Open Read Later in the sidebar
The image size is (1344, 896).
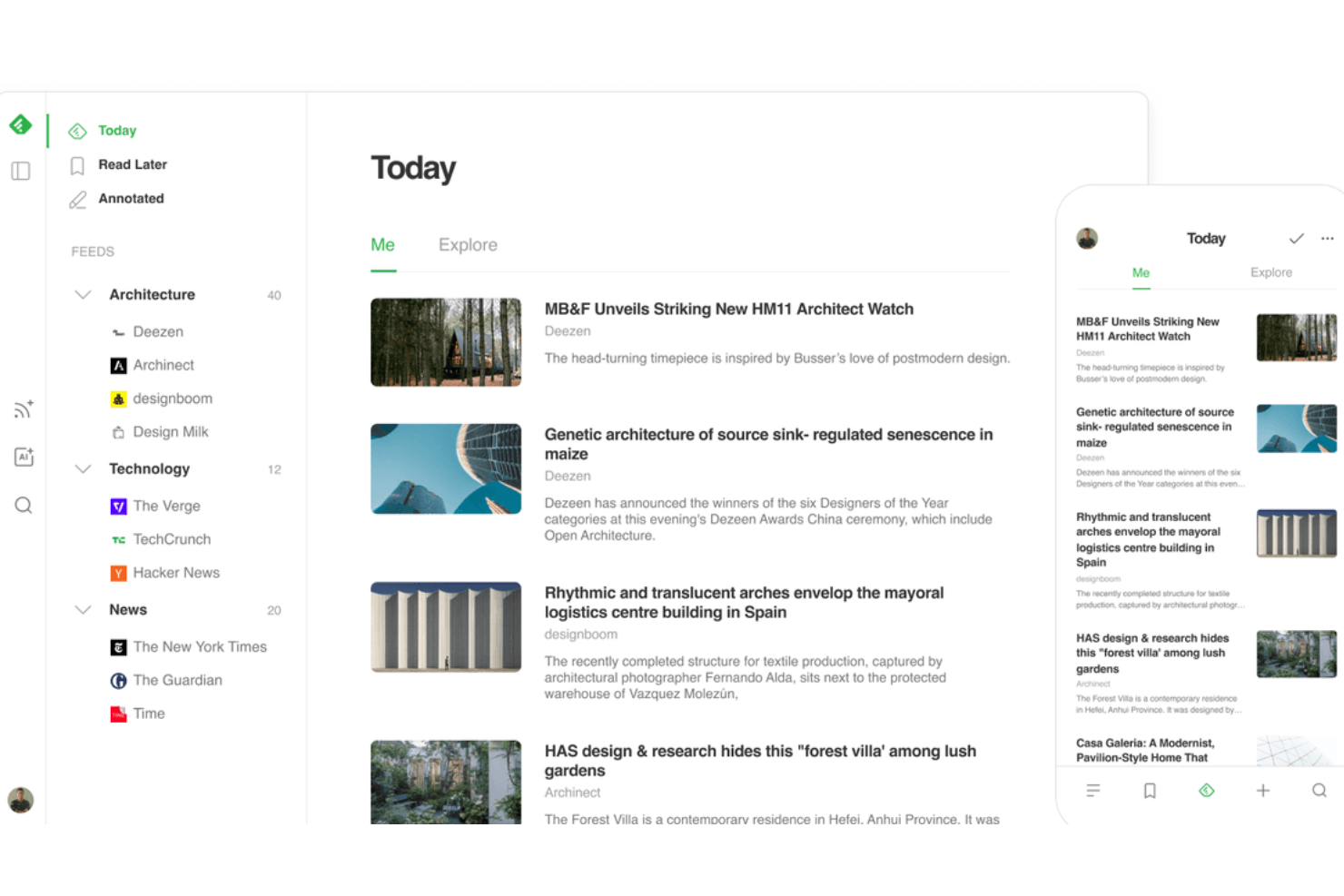[x=133, y=164]
